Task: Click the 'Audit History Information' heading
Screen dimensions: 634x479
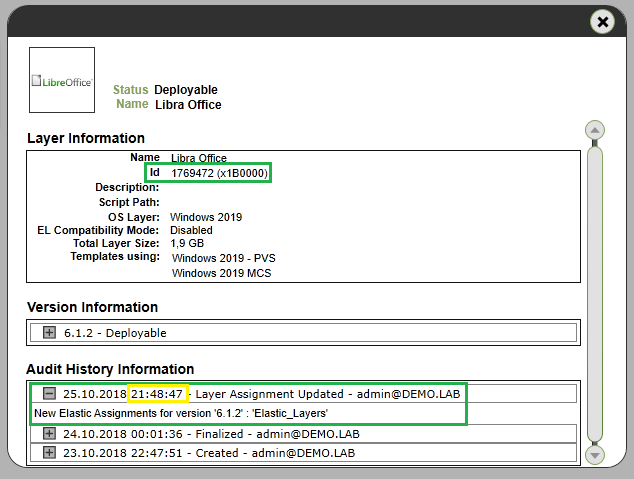Action: coord(110,369)
